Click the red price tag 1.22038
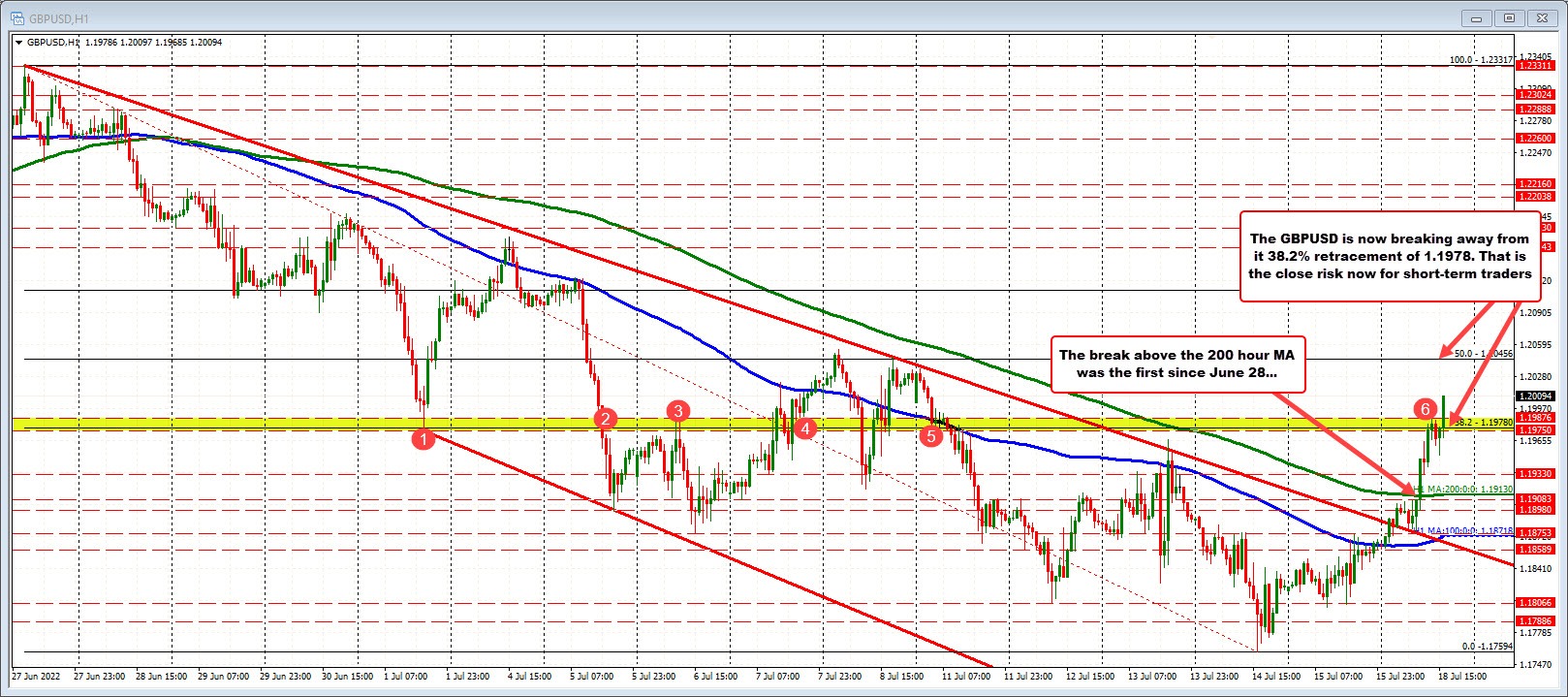The height and width of the screenshot is (697, 1568). 1535,196
